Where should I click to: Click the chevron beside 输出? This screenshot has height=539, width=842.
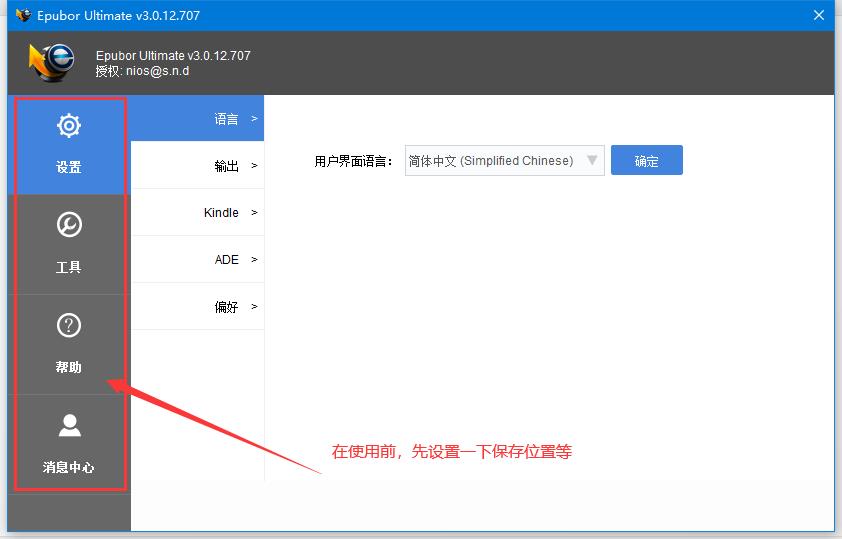point(255,166)
